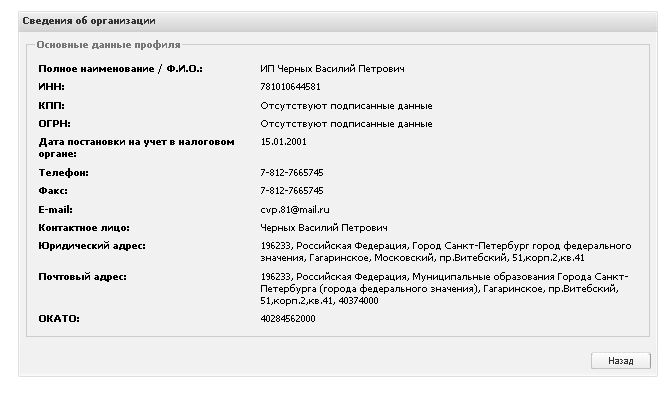The height and width of the screenshot is (394, 669).
Task: Click the ОКАТО field label
Action: 59,318
